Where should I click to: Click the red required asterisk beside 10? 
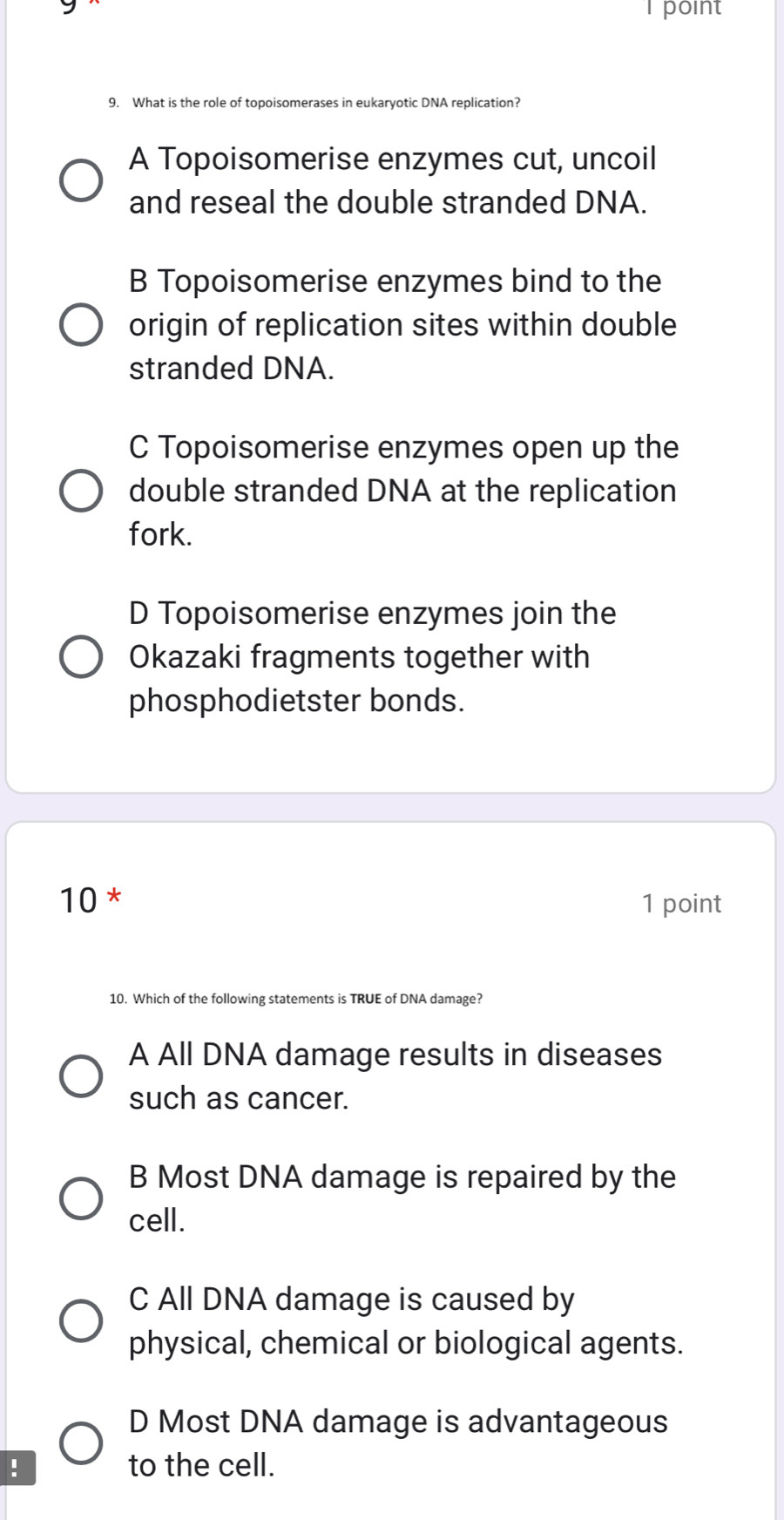pos(114,898)
